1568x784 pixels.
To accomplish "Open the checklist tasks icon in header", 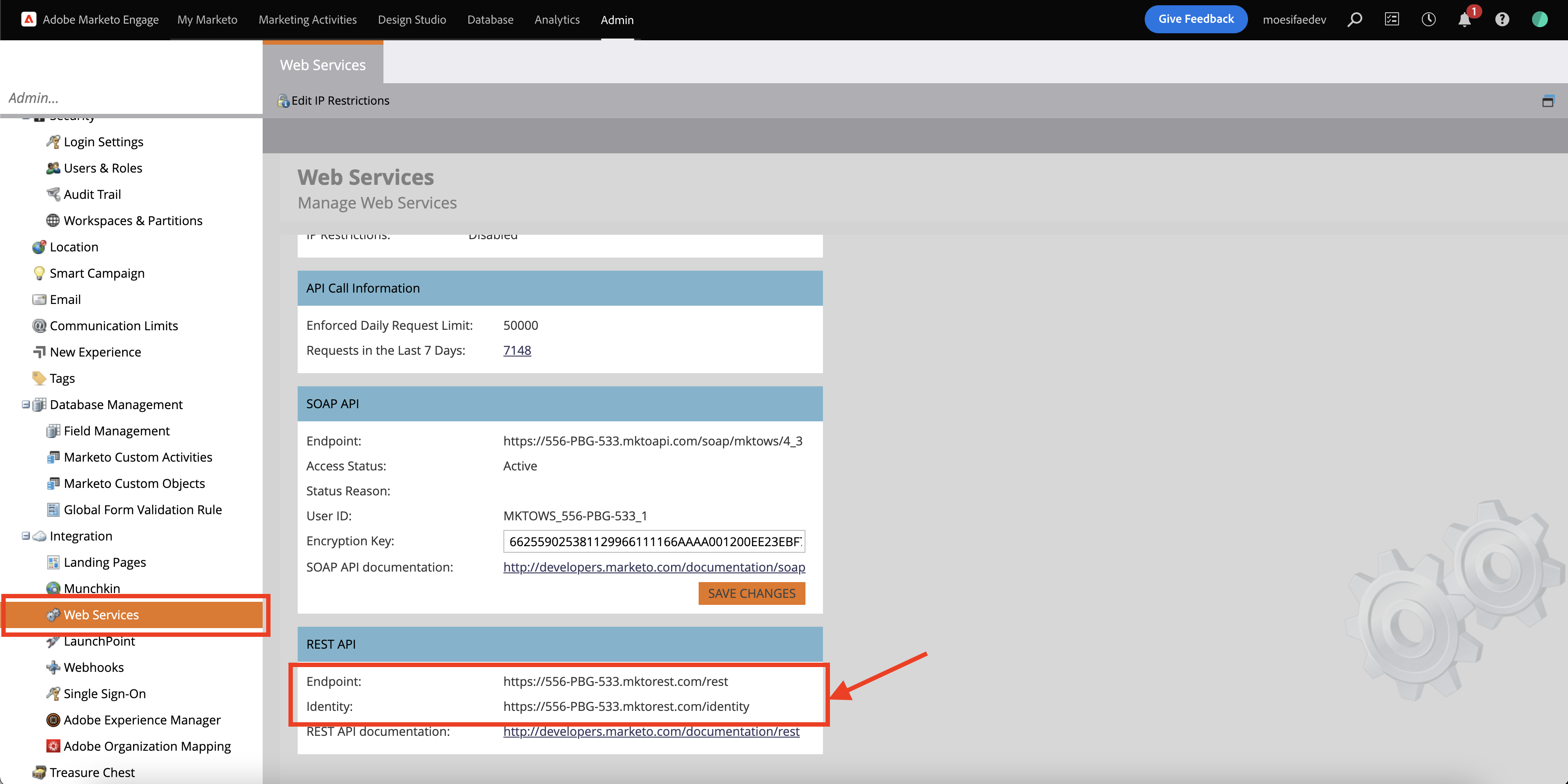I will click(1392, 20).
